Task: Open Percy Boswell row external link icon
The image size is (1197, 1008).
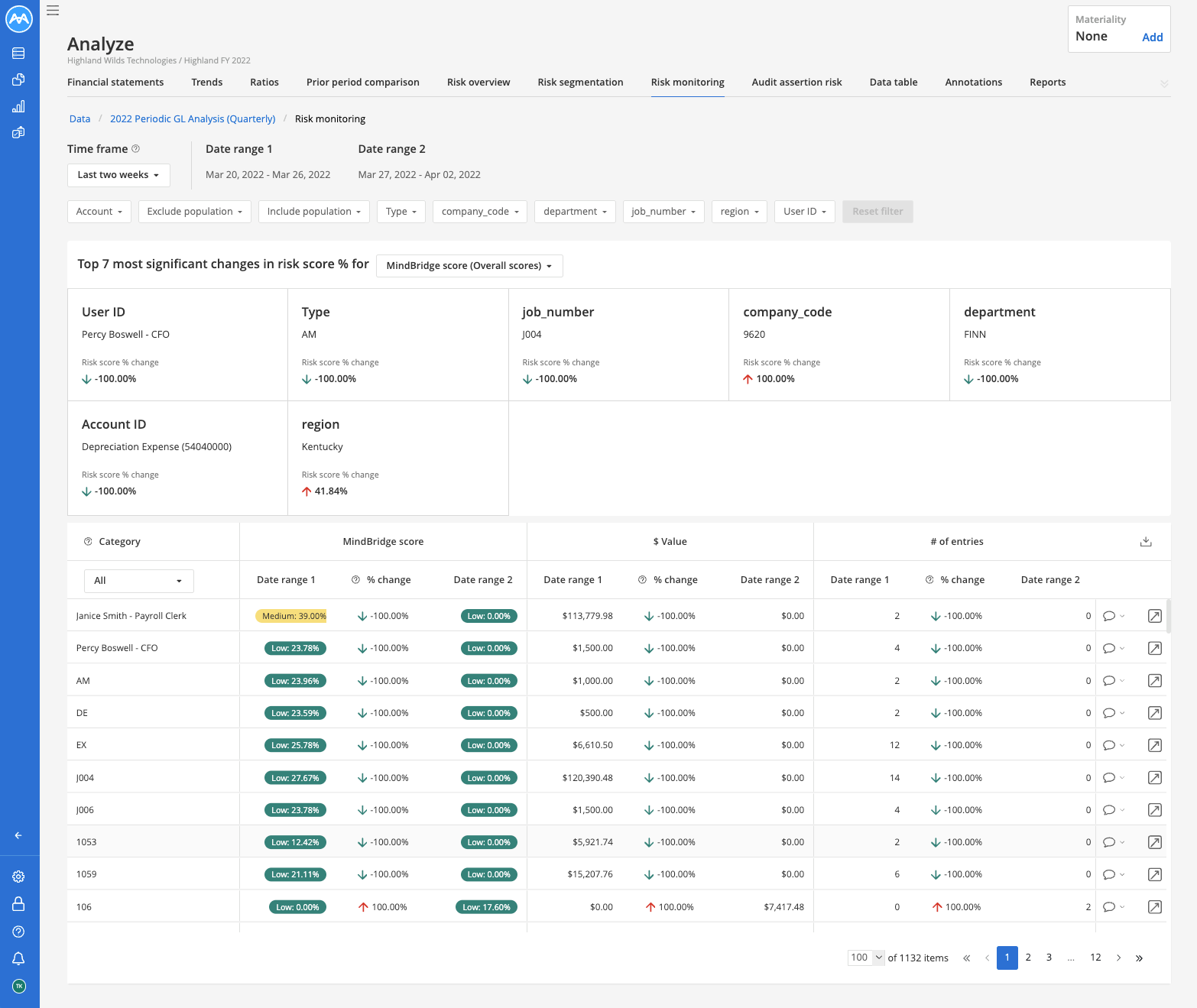Action: tap(1155, 648)
